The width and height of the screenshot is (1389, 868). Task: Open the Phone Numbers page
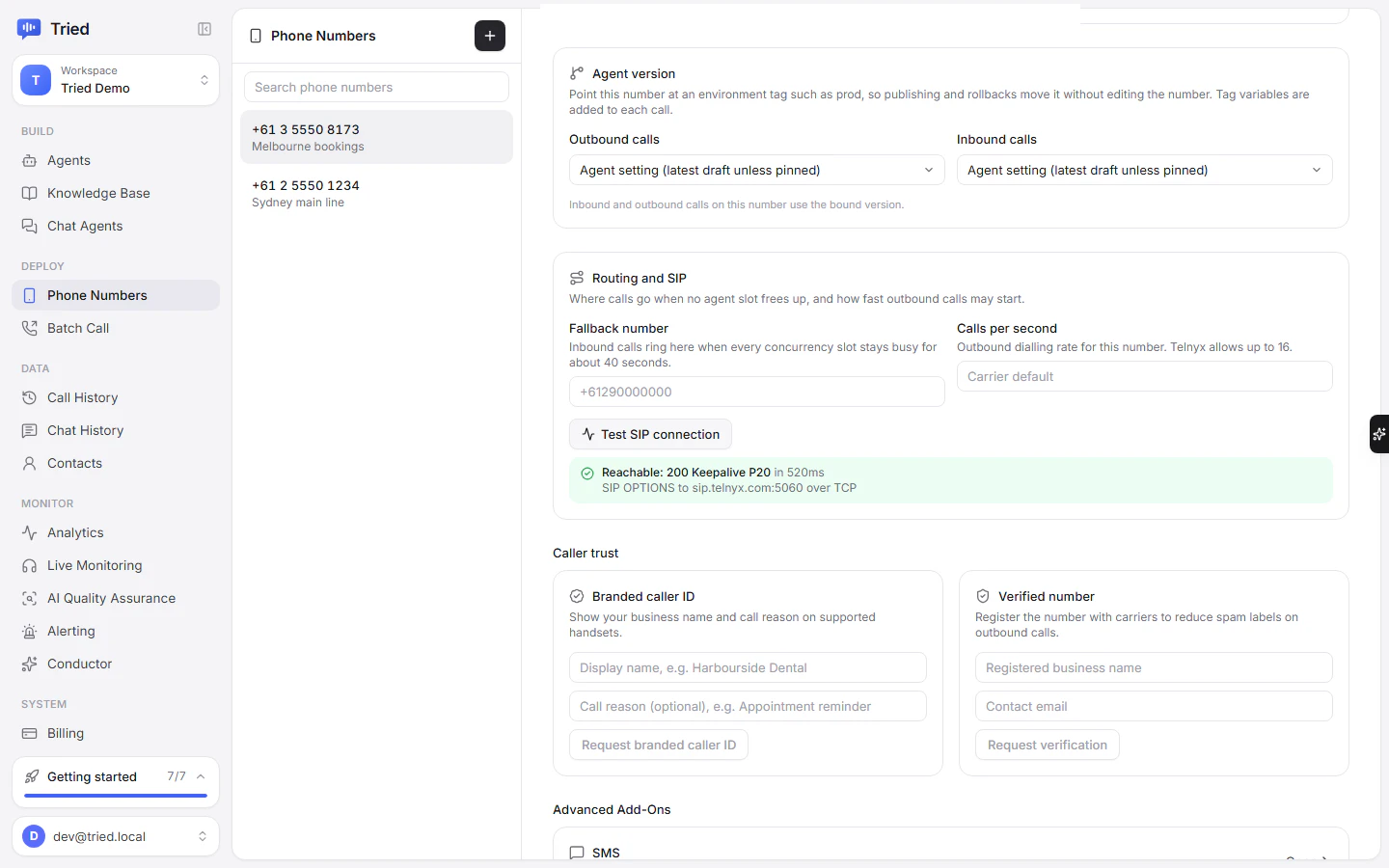tap(116, 295)
